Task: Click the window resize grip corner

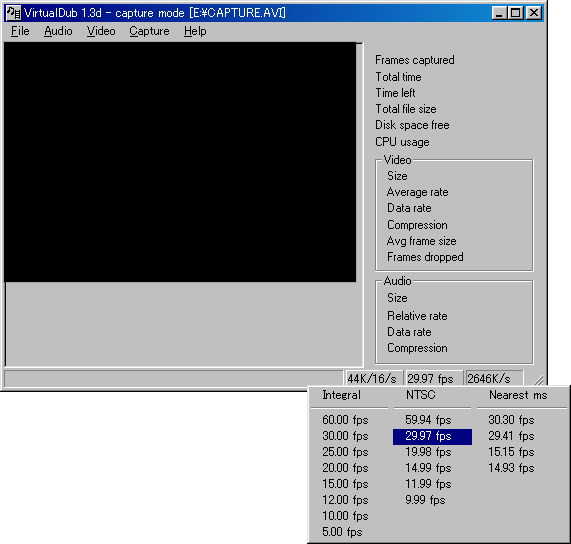Action: 538,380
